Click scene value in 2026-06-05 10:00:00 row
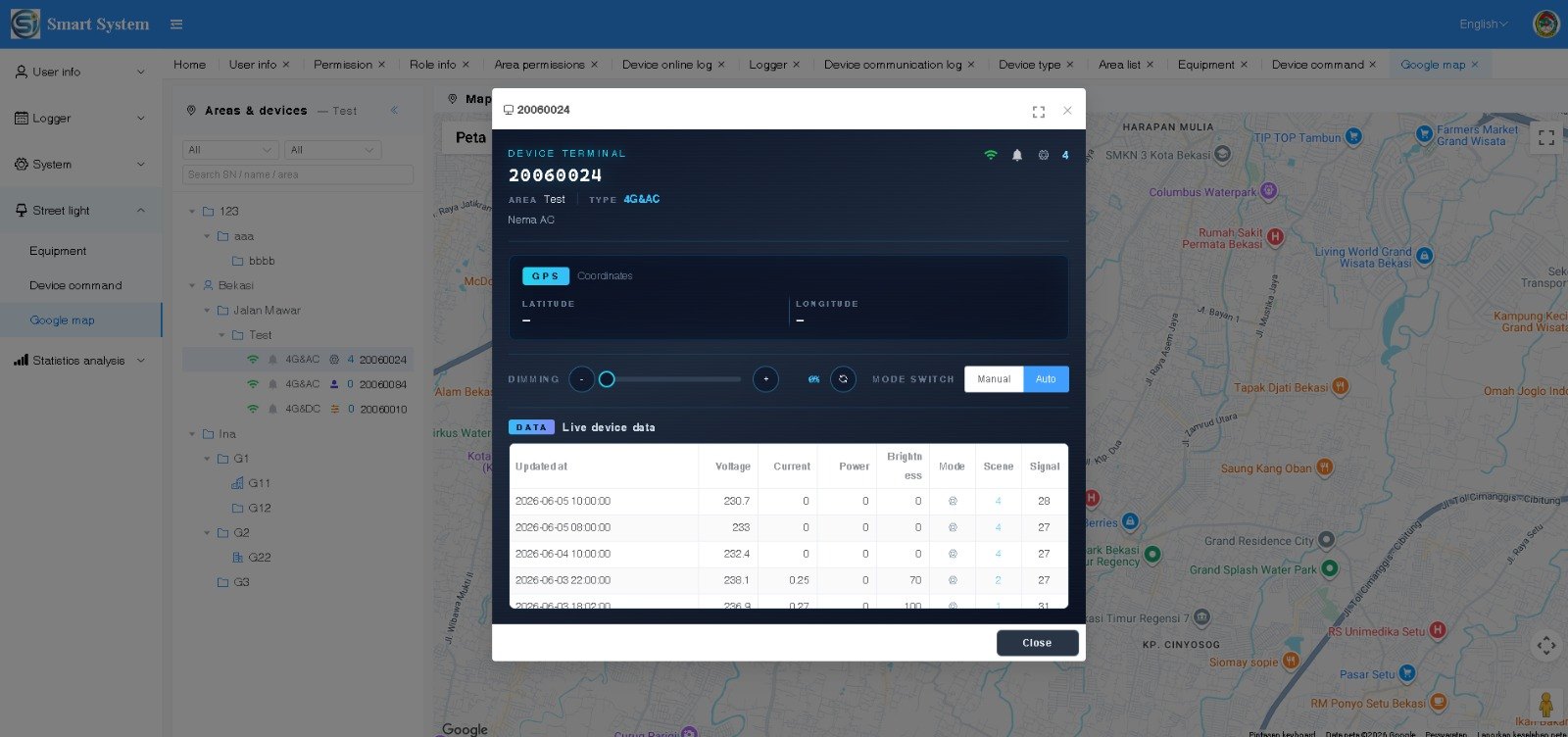Image resolution: width=1568 pixels, height=737 pixels. tap(999, 501)
